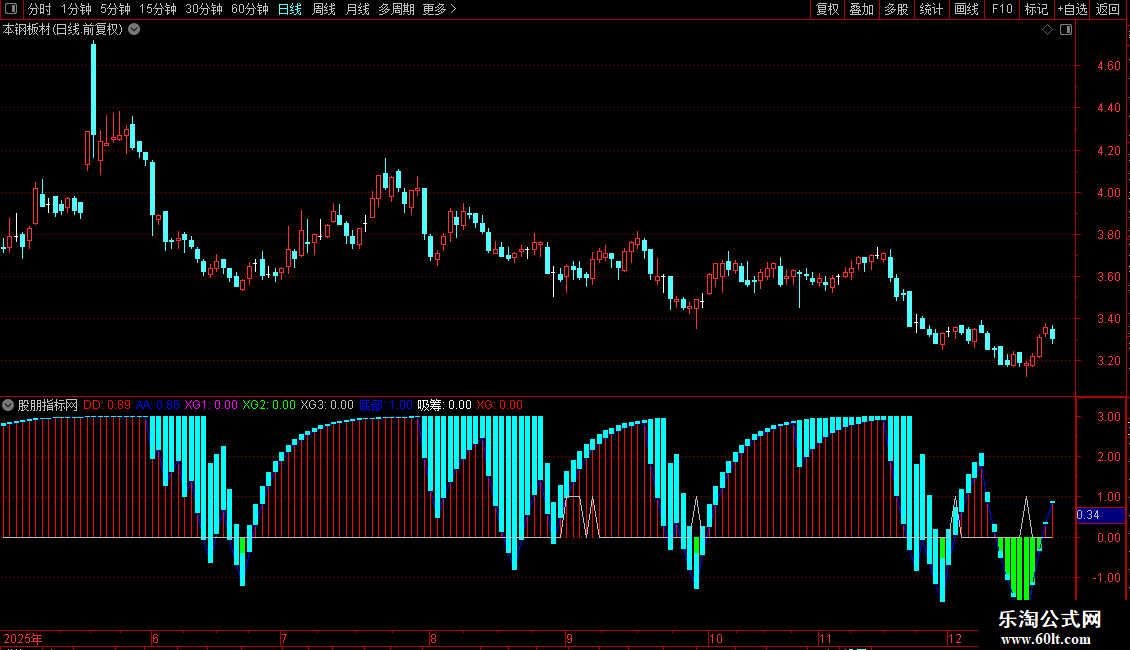Open the 复权 adjustment menu

coord(827,9)
